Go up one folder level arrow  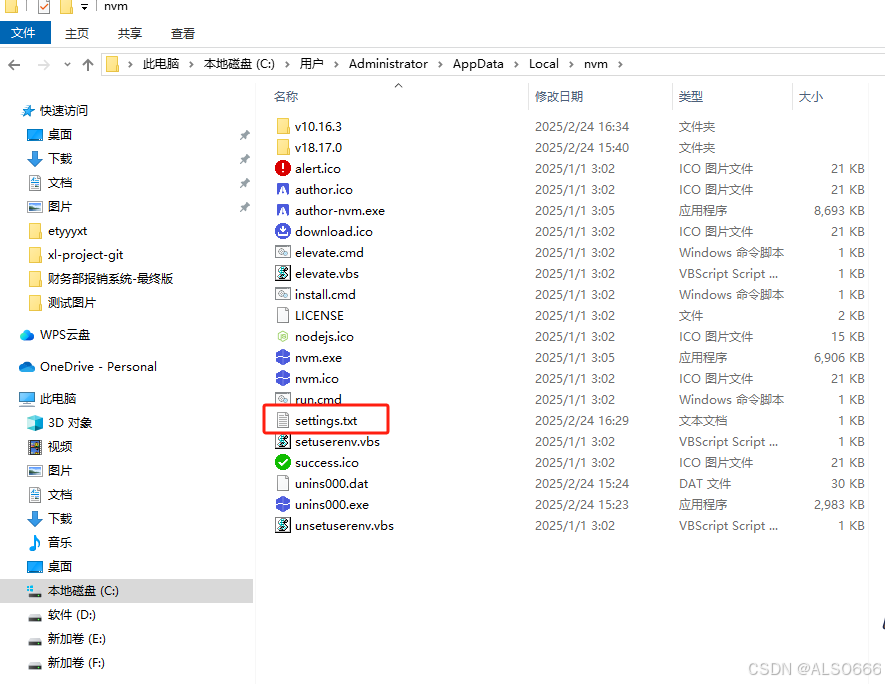(x=87, y=65)
